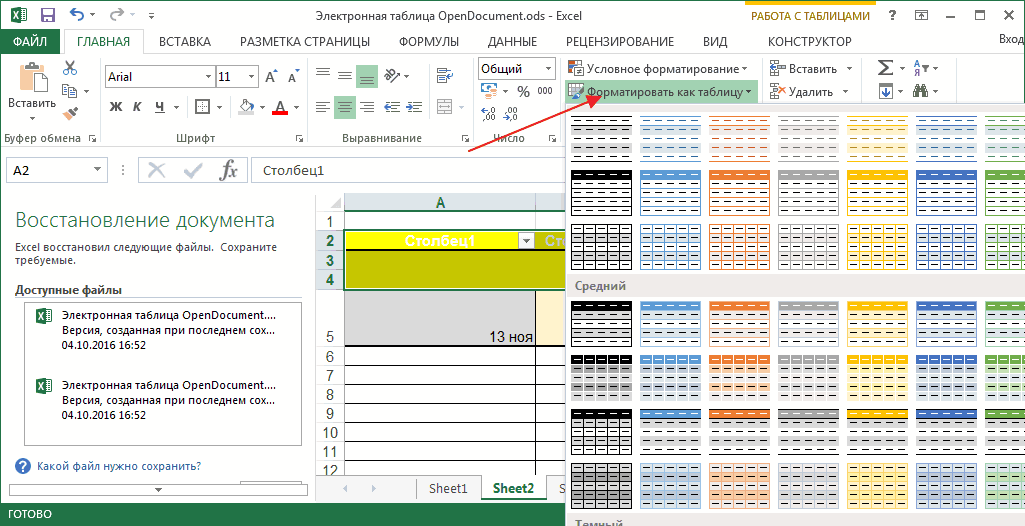Click the Save floppy disk icon
The width and height of the screenshot is (1025, 526).
pos(47,16)
